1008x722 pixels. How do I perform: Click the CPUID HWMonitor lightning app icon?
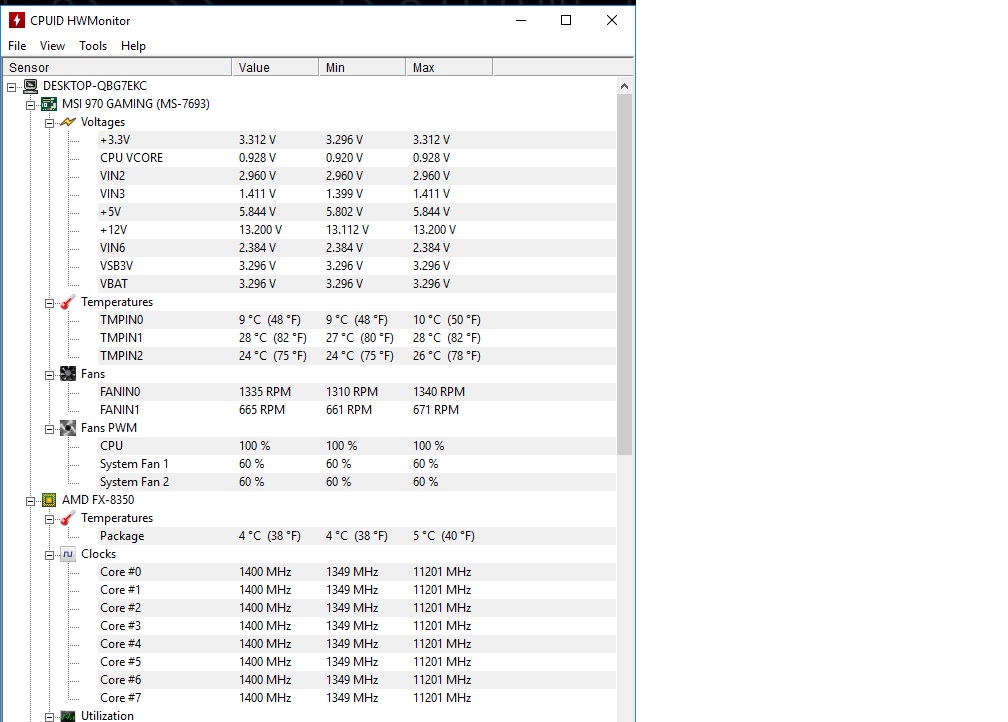click(x=17, y=21)
